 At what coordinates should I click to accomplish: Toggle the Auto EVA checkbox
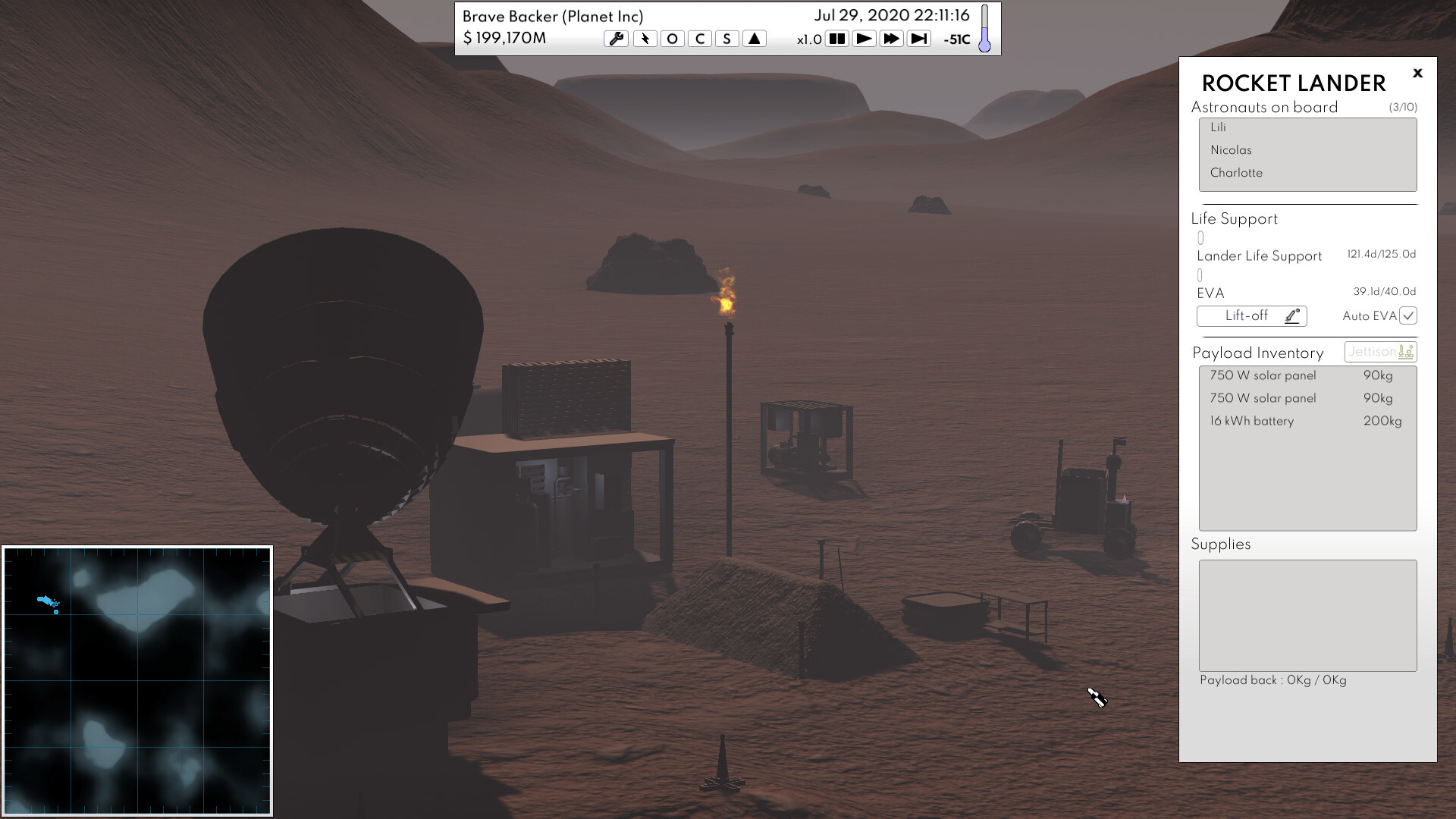coord(1407,315)
